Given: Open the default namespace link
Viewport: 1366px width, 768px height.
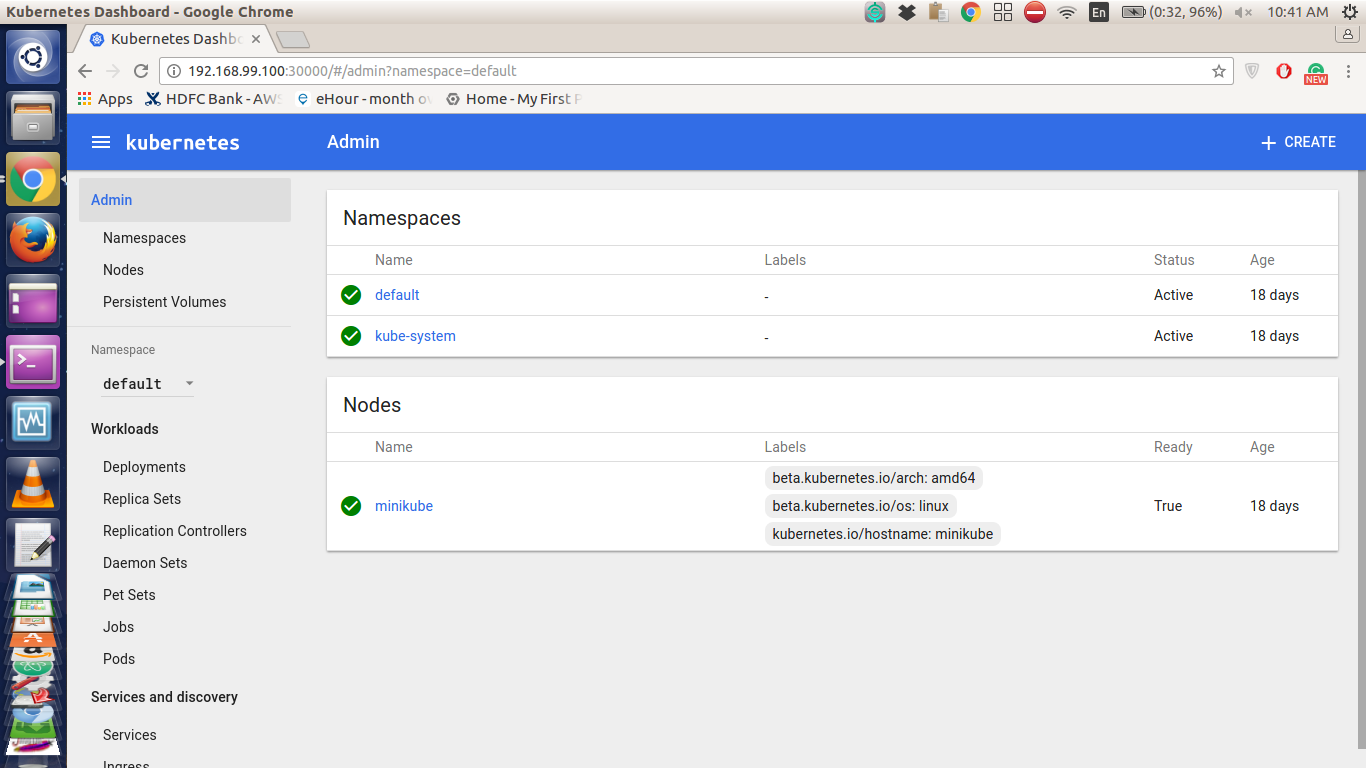Looking at the screenshot, I should 397,295.
